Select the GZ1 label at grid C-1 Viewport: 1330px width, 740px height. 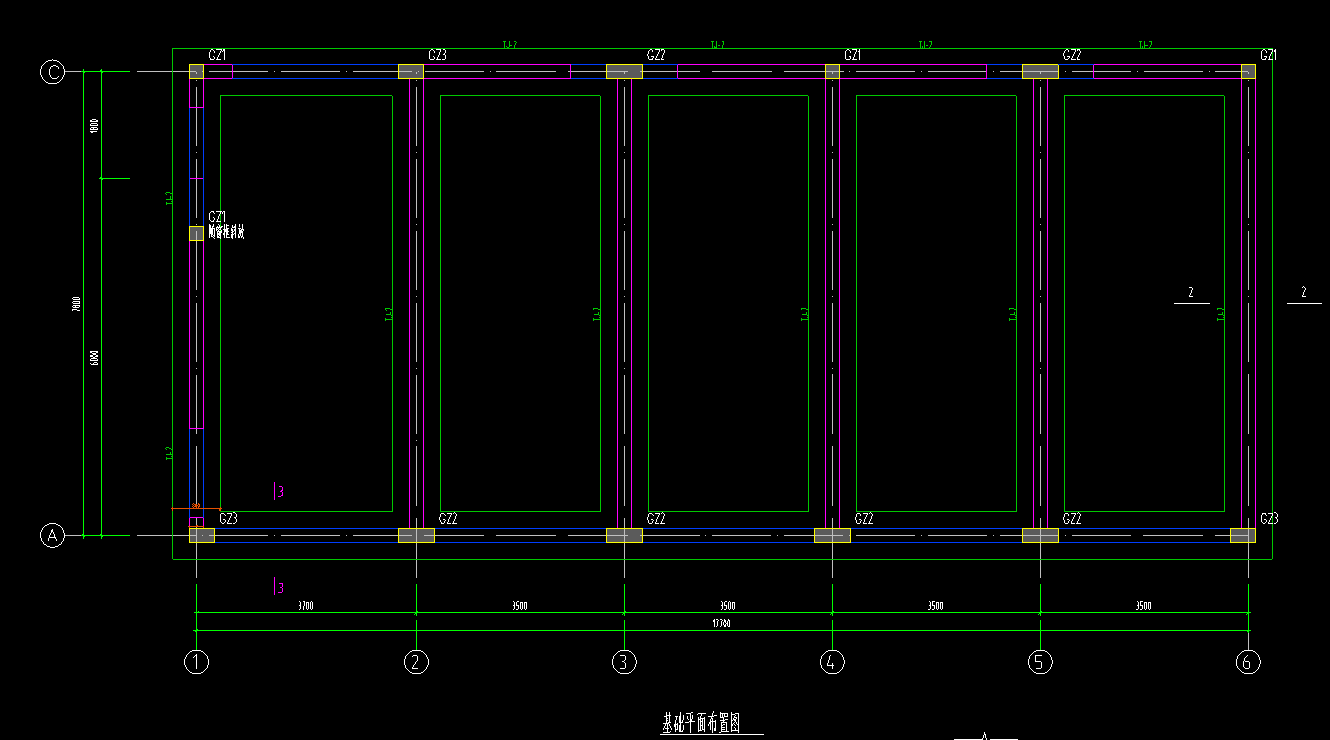(217, 55)
